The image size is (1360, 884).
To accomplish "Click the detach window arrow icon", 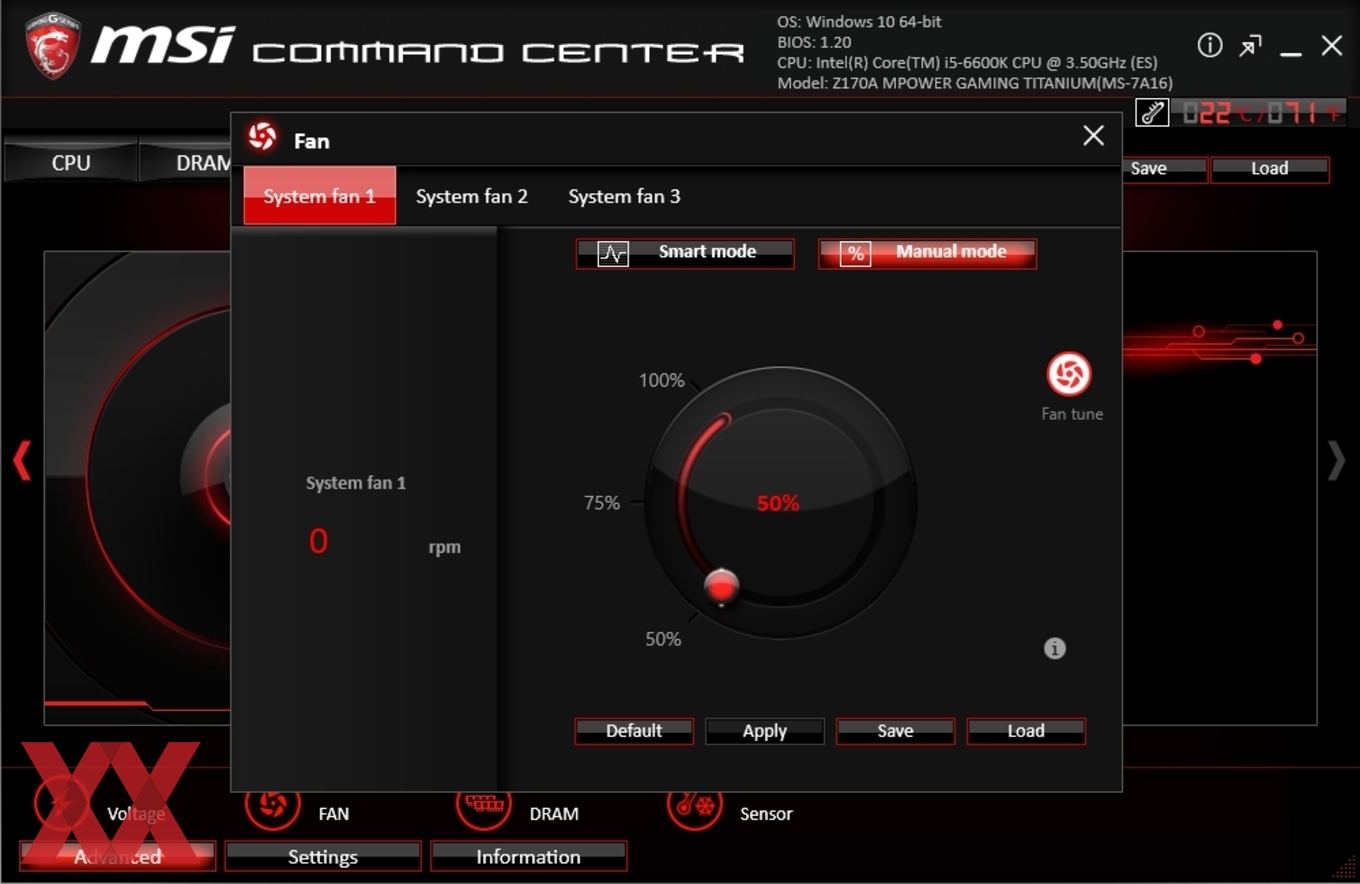I will point(1251,46).
